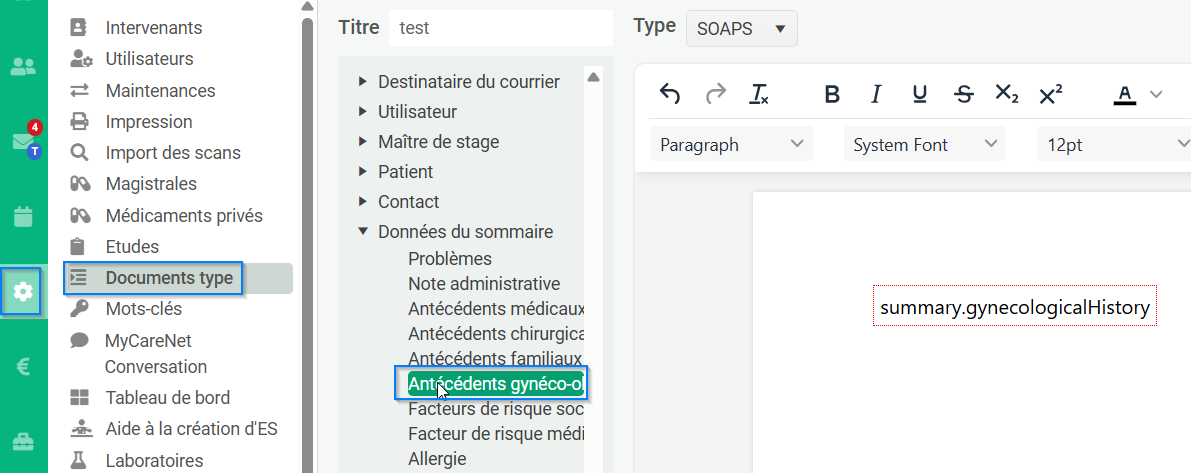The image size is (1191, 473).
Task: Collapse the Données du sommaire node
Action: point(363,232)
